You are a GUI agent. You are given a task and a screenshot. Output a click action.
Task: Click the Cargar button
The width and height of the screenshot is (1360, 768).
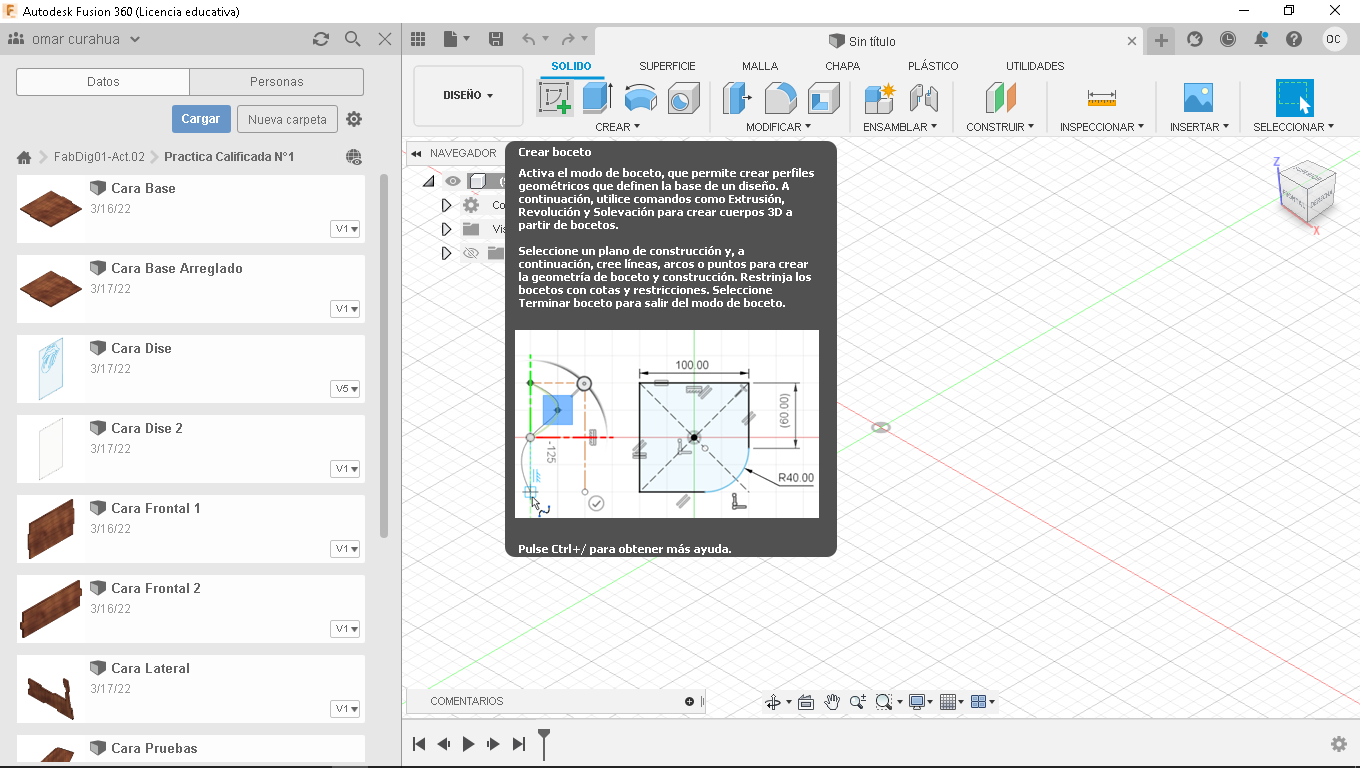201,118
